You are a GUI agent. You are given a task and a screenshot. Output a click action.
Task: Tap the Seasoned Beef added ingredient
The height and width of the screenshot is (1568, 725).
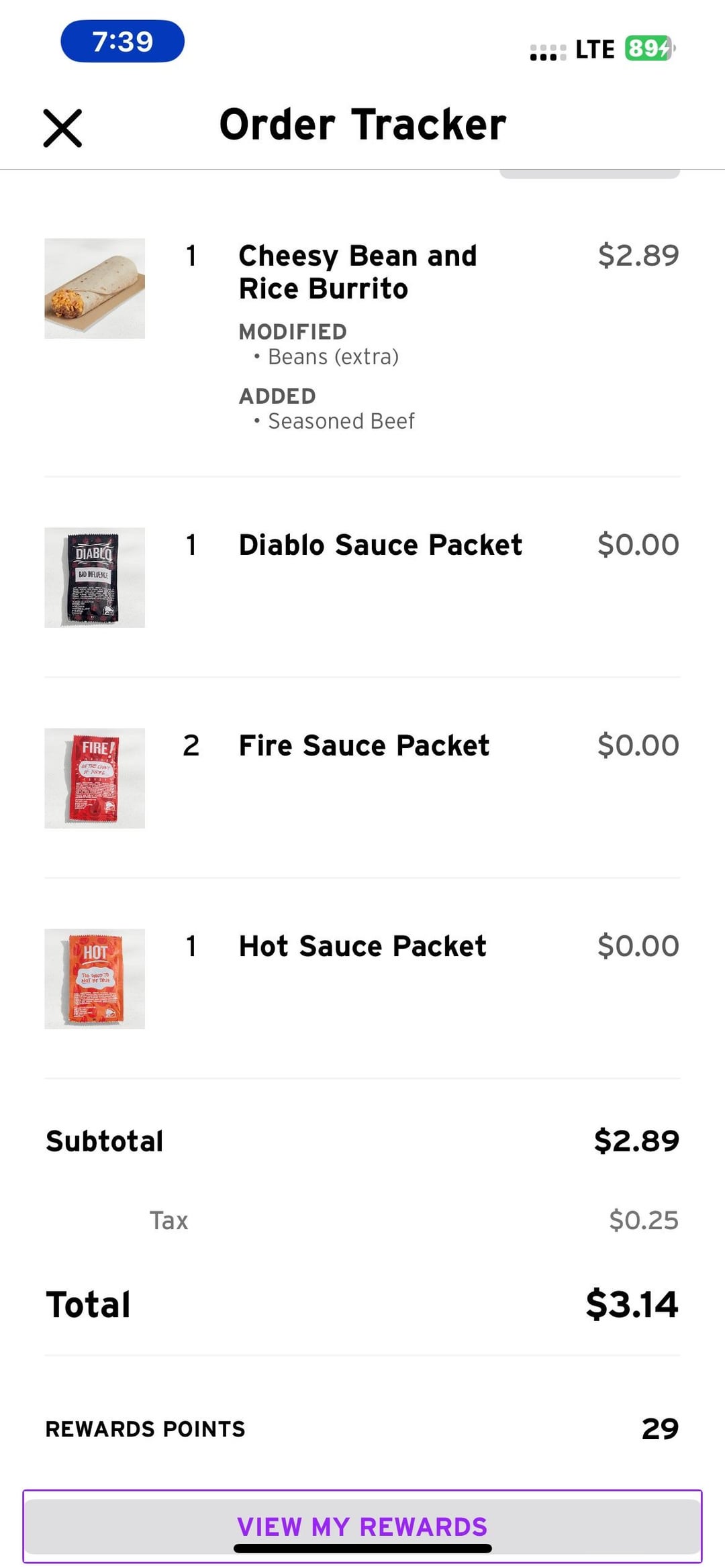341,421
